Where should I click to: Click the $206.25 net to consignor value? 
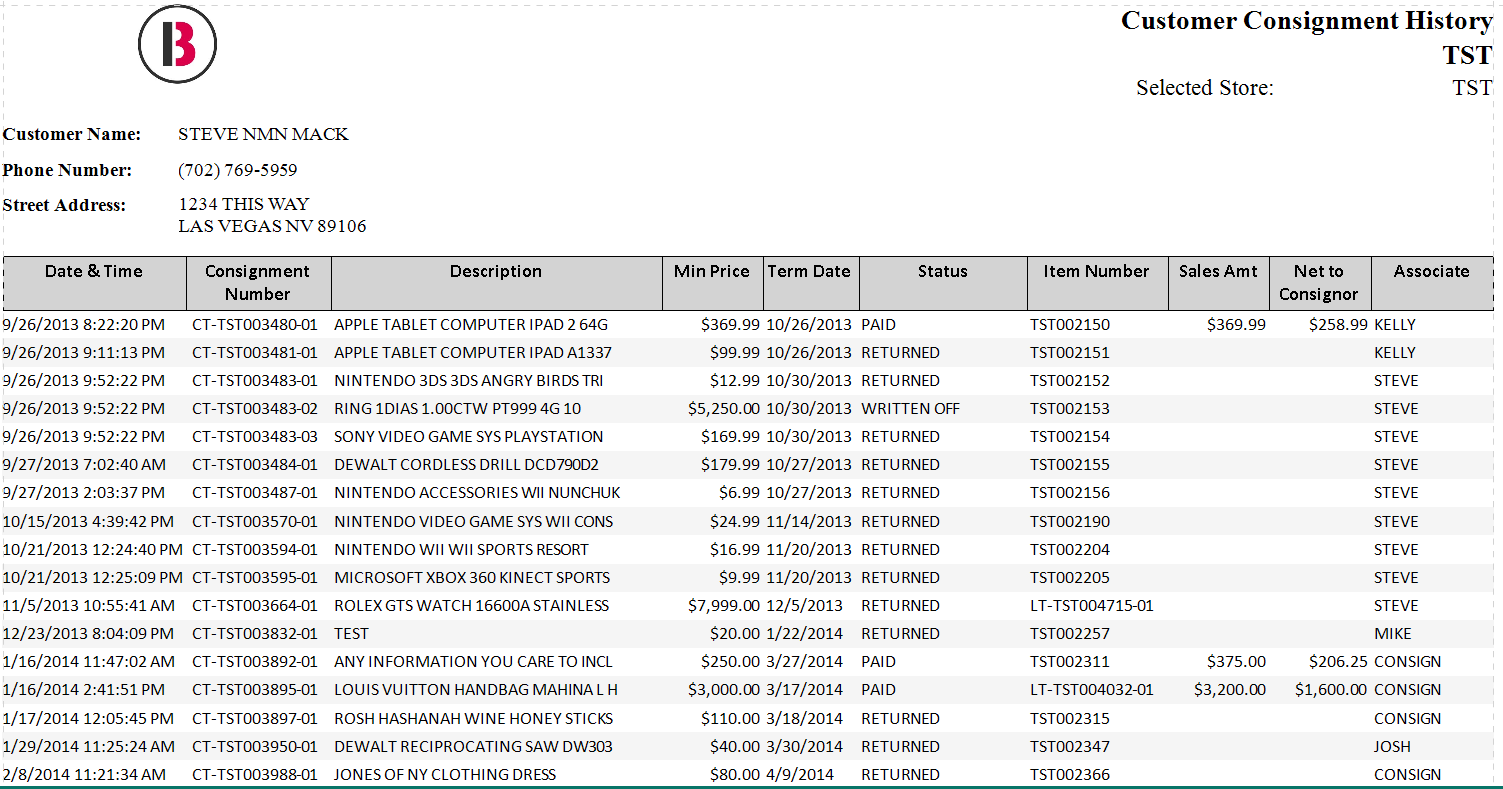point(1339,662)
